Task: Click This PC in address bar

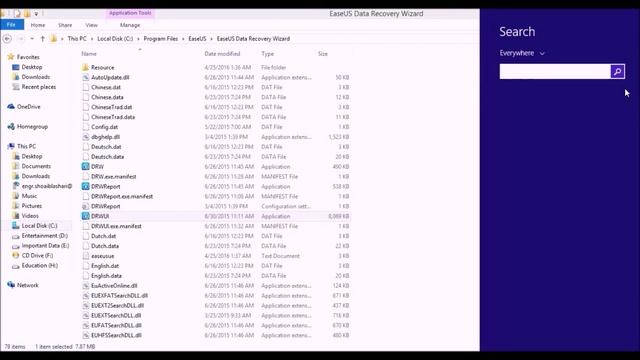Action: pos(77,38)
